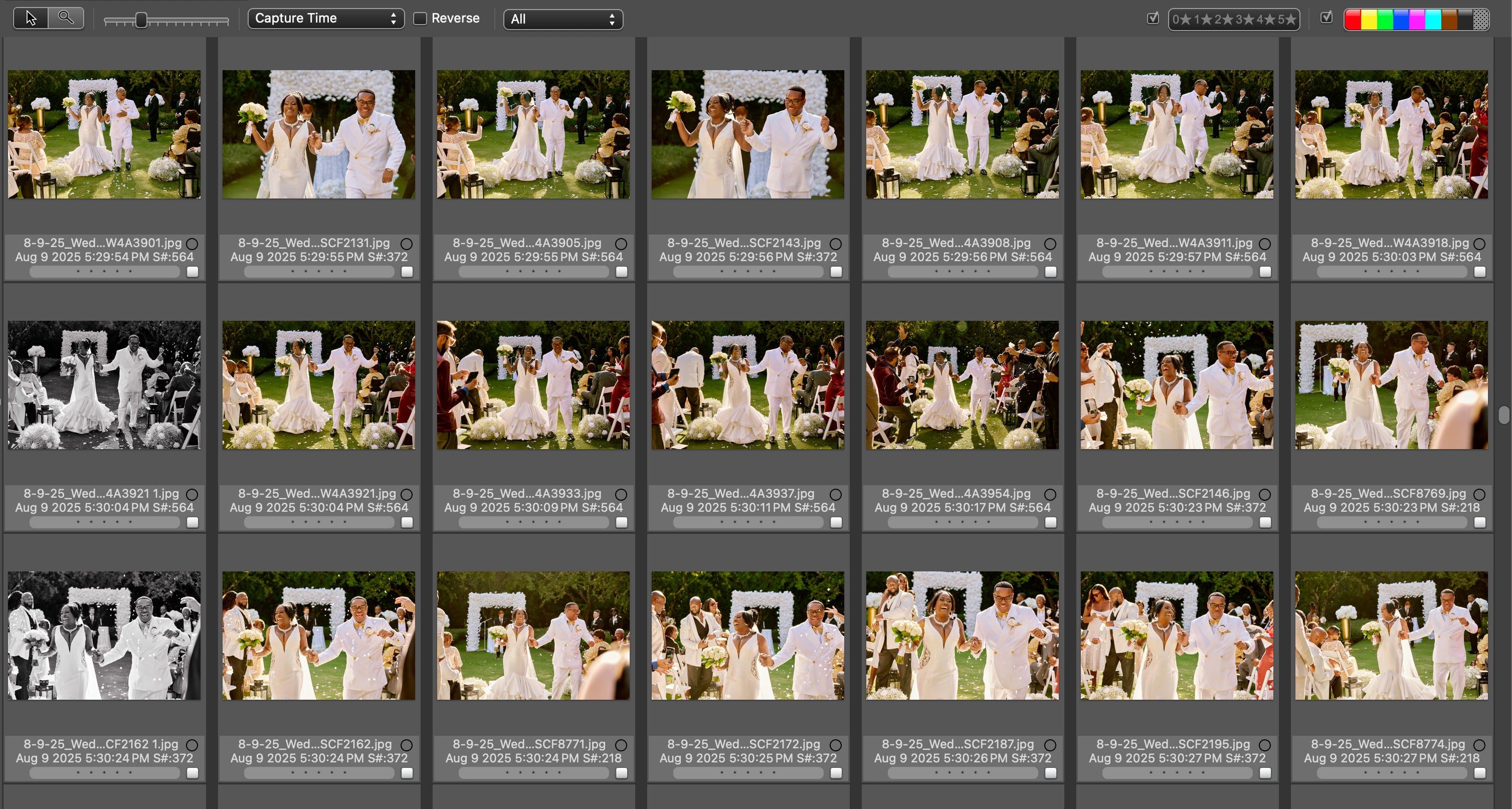Select the arrow pointer tool
The height and width of the screenshot is (809, 1512).
[x=31, y=18]
